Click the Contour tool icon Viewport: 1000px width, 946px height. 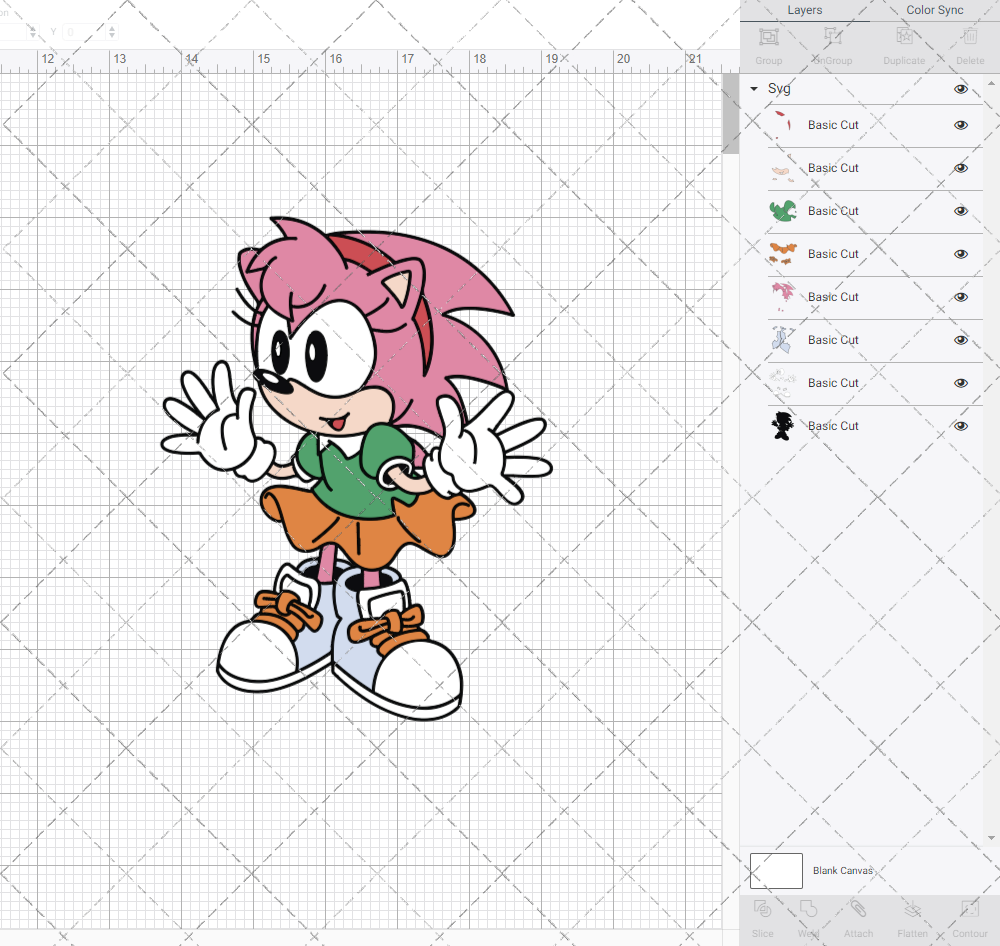970,908
